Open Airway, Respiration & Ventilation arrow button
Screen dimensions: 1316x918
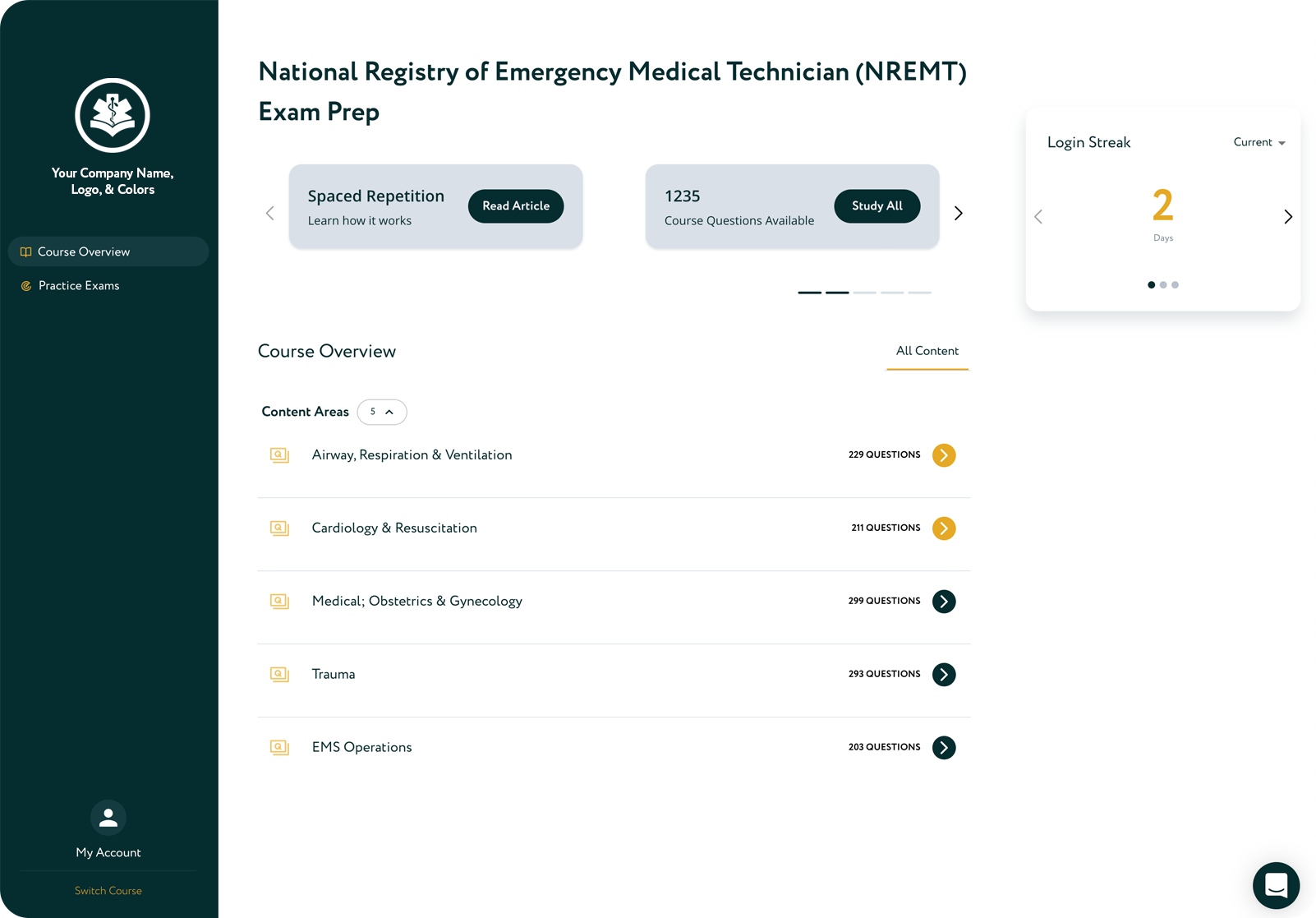pyautogui.click(x=944, y=455)
